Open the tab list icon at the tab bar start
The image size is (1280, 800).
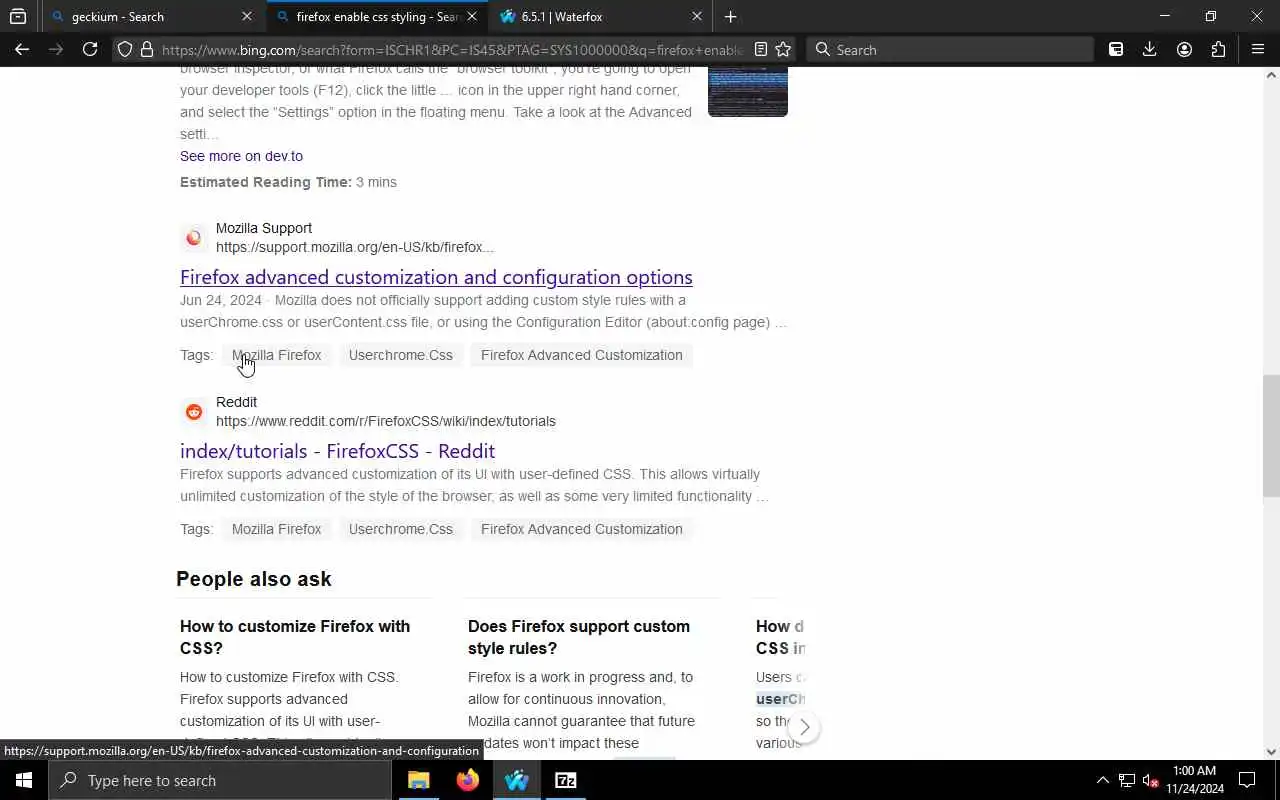[17, 17]
